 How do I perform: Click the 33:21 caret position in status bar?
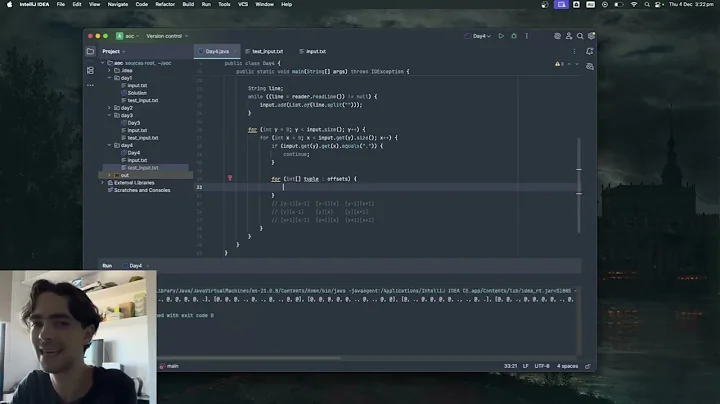pos(510,366)
